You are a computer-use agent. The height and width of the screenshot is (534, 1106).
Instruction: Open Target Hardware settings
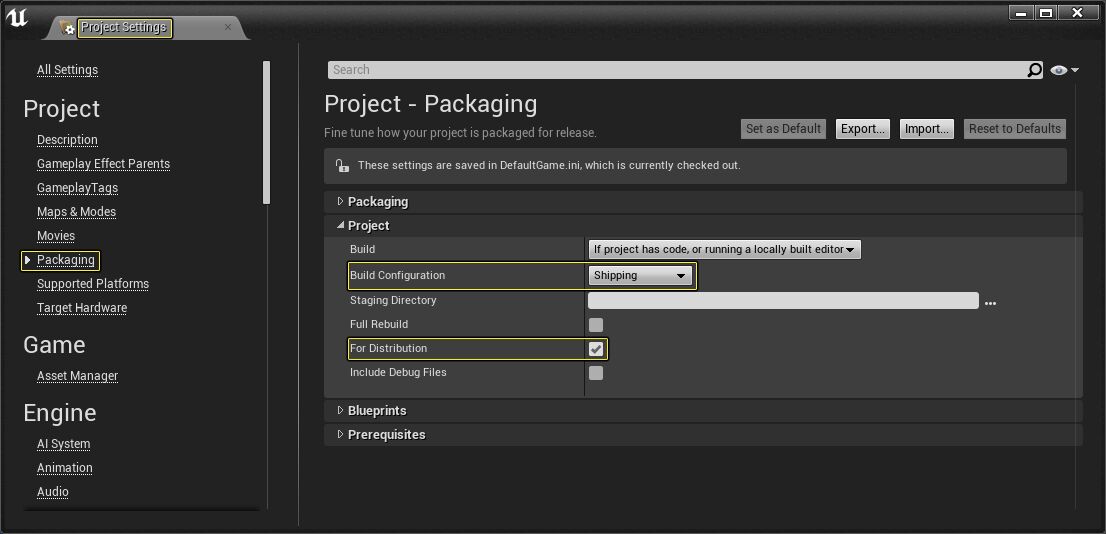(82, 308)
